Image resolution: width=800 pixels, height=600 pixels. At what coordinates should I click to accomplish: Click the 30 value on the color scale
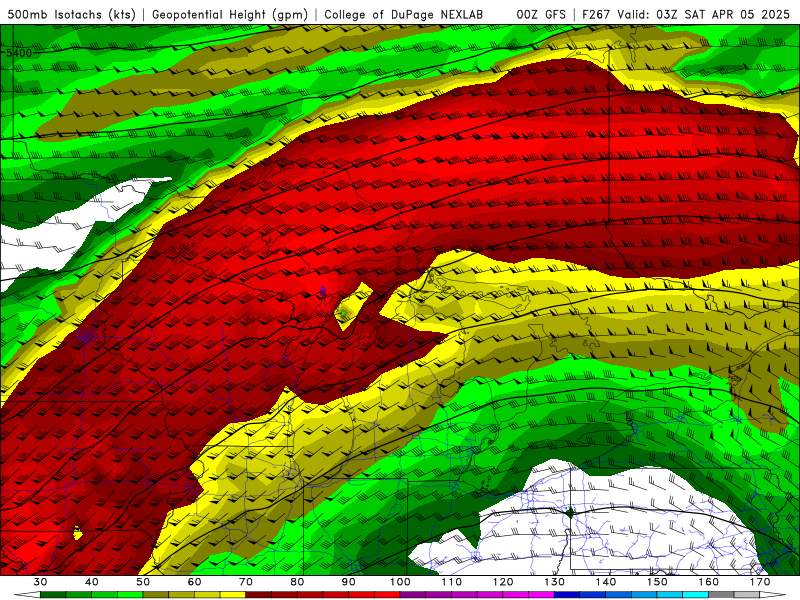point(40,582)
